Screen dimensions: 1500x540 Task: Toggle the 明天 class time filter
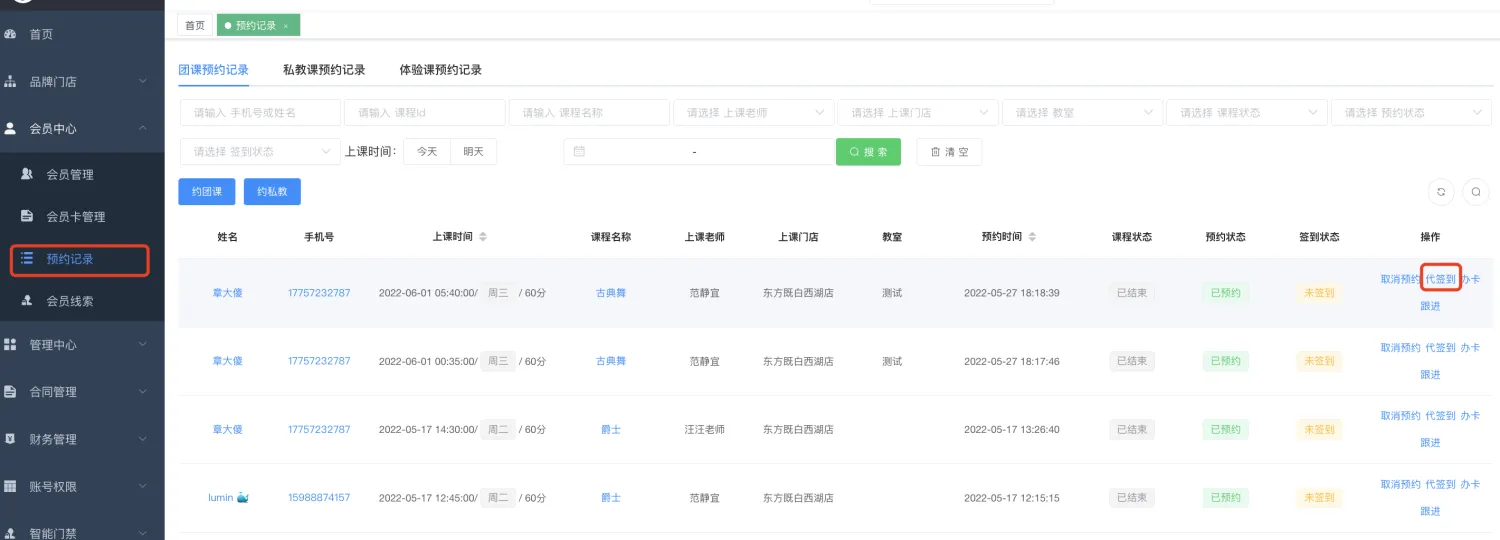tap(473, 152)
